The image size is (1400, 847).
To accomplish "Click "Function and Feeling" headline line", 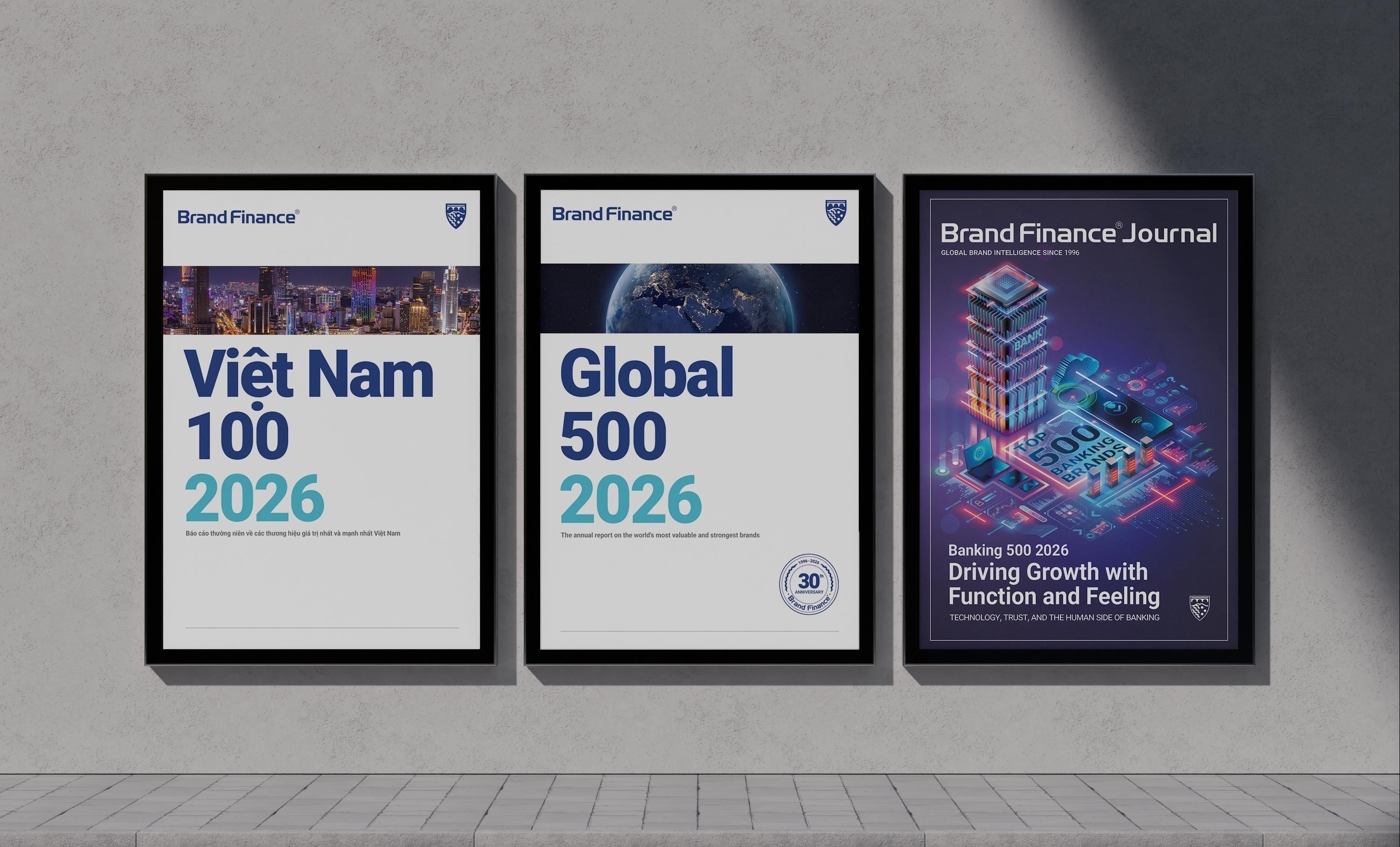I will pyautogui.click(x=1054, y=597).
